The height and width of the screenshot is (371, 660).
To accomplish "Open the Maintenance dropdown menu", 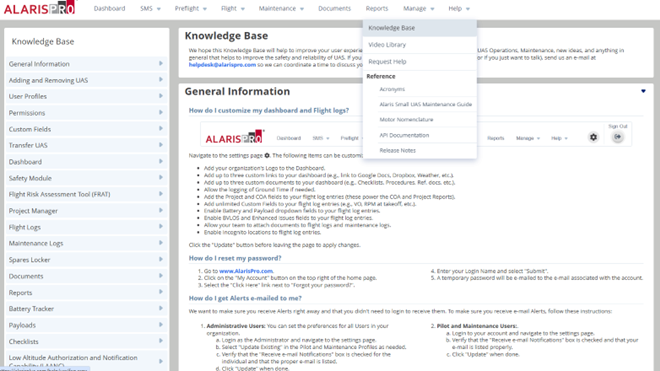I will (281, 8).
